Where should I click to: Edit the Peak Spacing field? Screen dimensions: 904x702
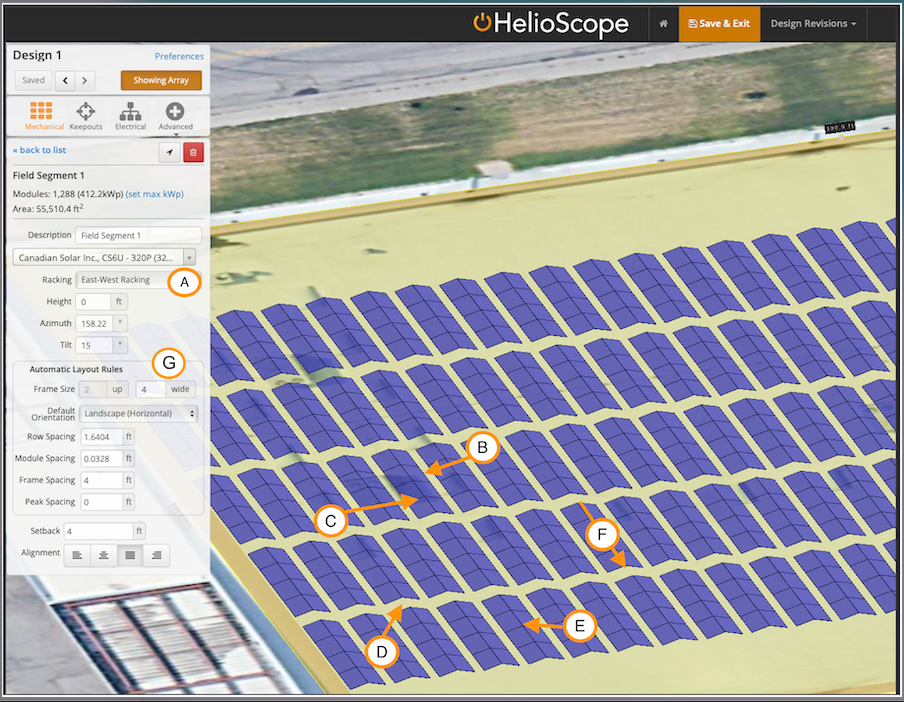(101, 502)
